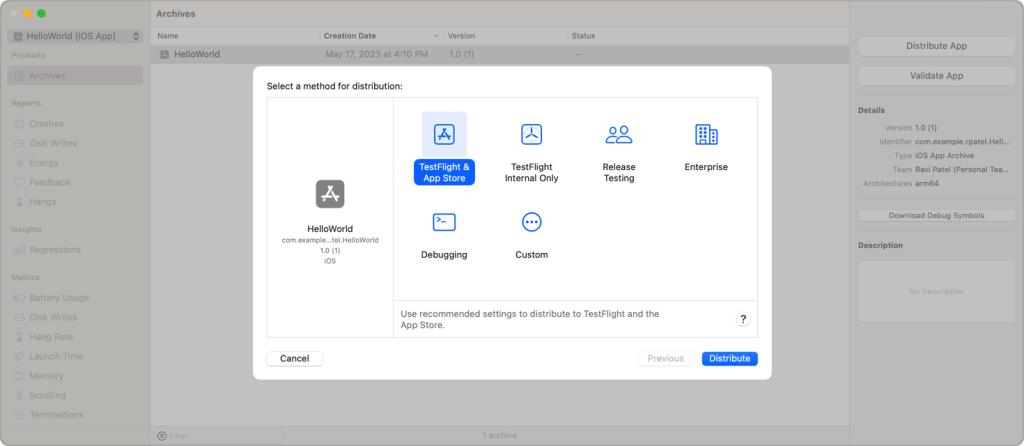Sort archives by Creation Date column chevron
The image size is (1024, 446).
point(436,36)
